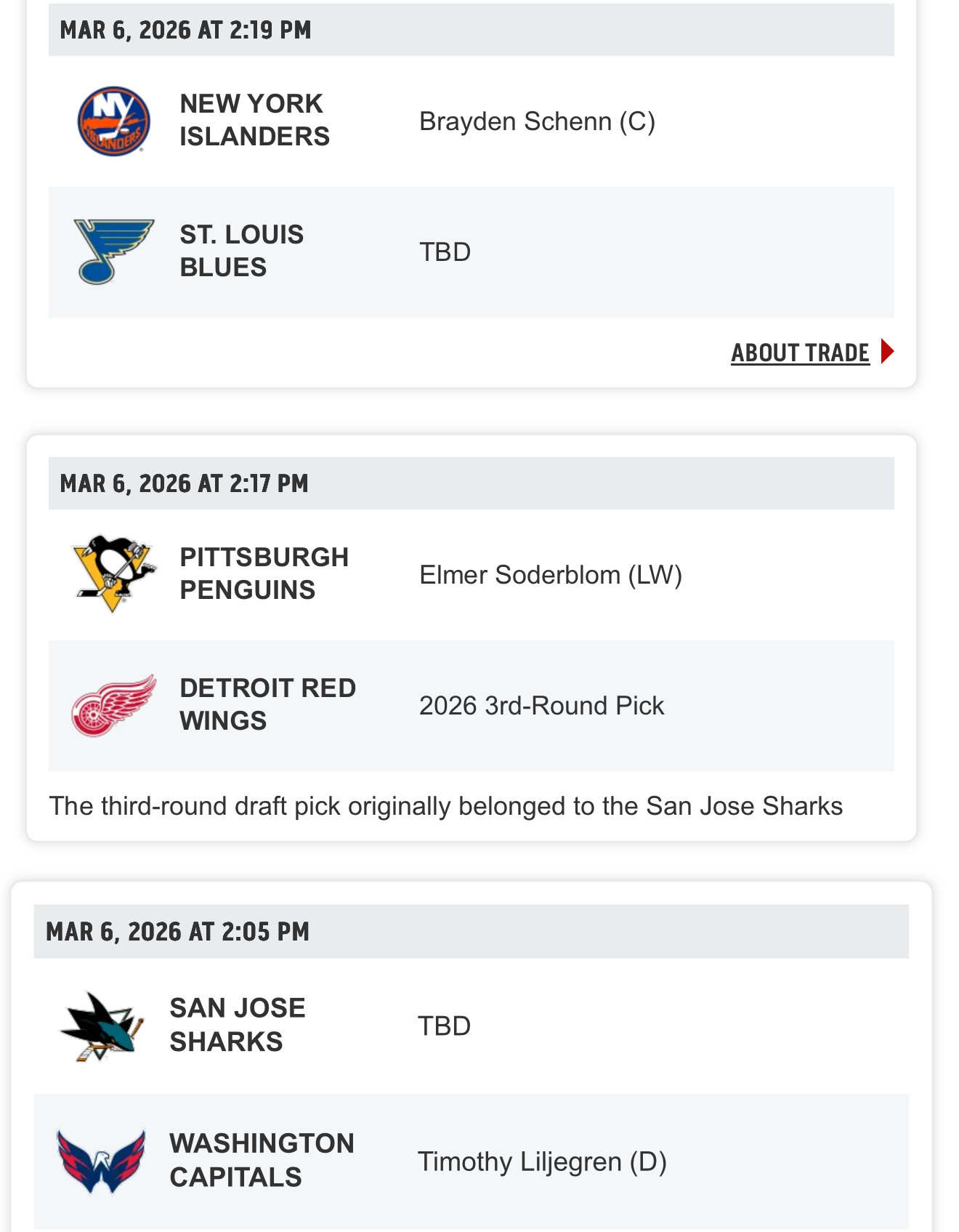Click the Detroit Red Wings logo
Image resolution: width=959 pixels, height=1232 pixels.
[114, 705]
